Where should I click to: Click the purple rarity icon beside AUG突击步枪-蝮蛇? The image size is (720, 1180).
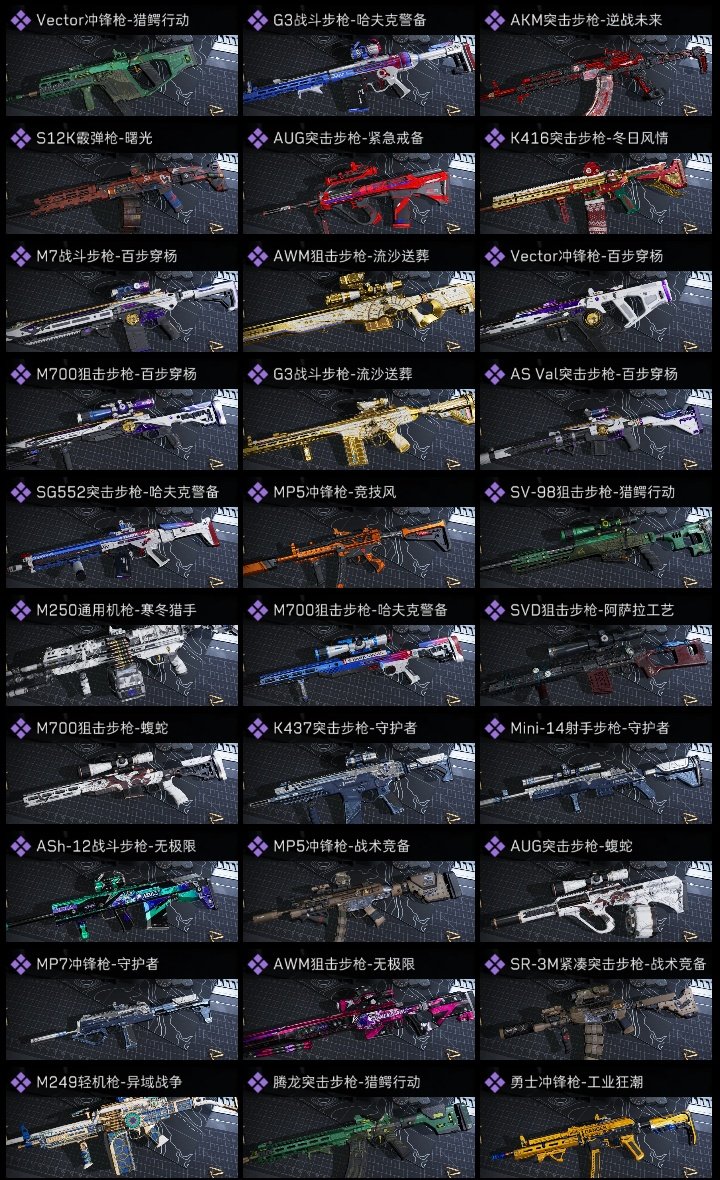(x=494, y=846)
